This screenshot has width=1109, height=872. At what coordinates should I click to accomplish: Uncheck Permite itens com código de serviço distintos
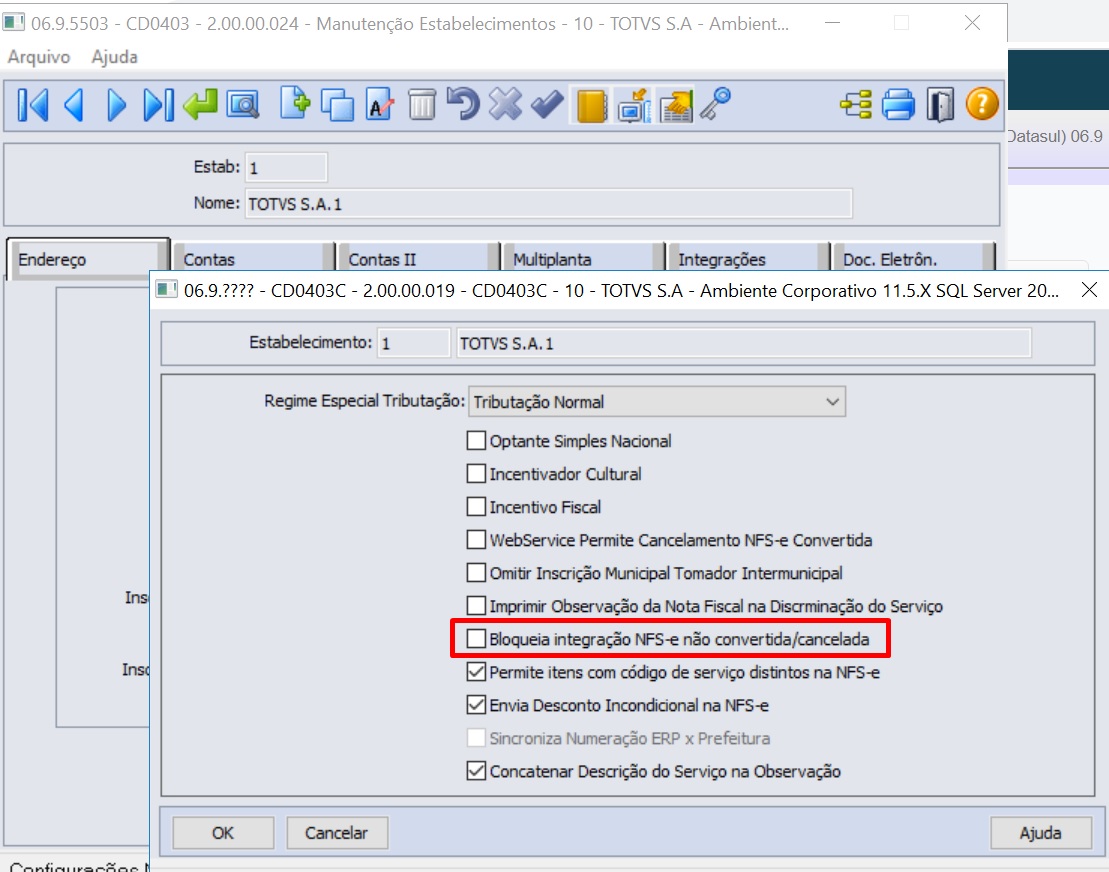[477, 673]
